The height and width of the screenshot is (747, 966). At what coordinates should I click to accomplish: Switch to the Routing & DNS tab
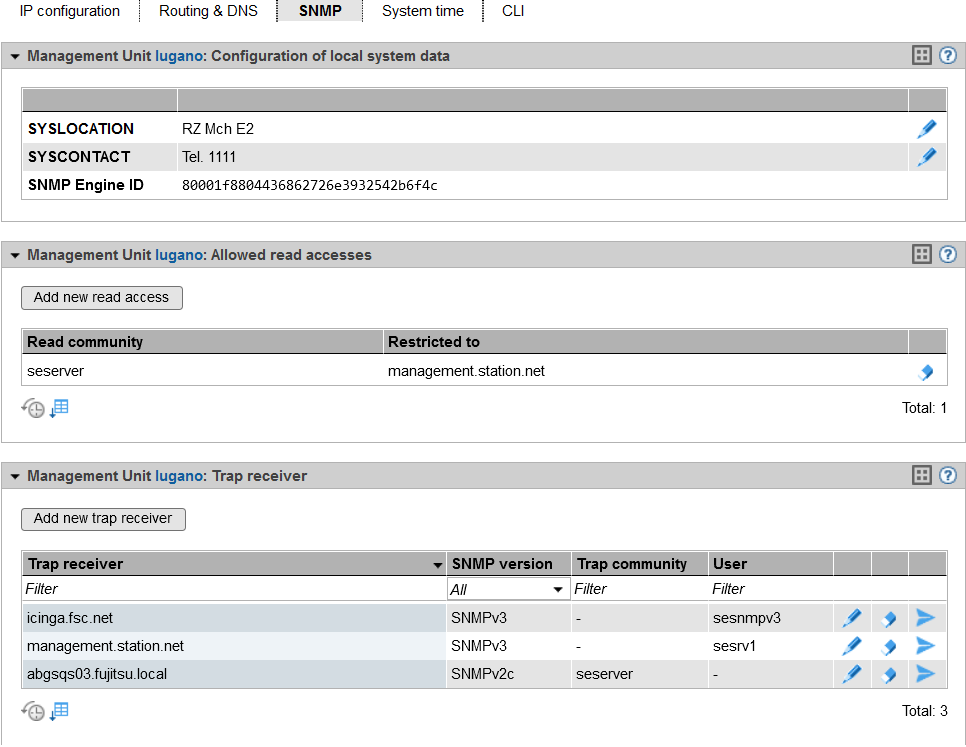(x=208, y=12)
